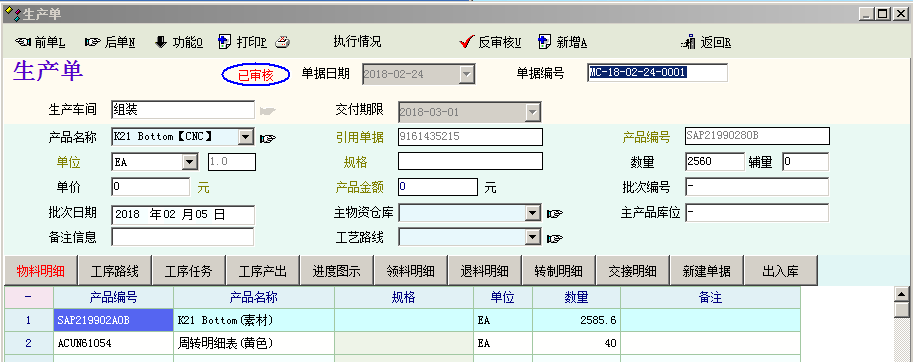Open the 领料明细 tab
Image resolution: width=913 pixels, height=362 pixels.
(x=411, y=271)
